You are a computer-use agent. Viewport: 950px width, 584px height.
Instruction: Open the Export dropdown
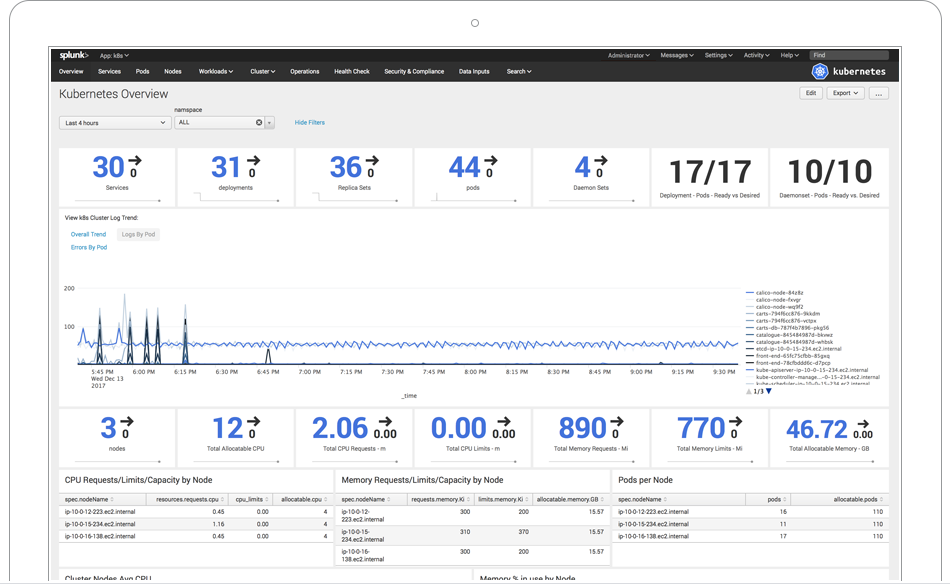point(845,93)
